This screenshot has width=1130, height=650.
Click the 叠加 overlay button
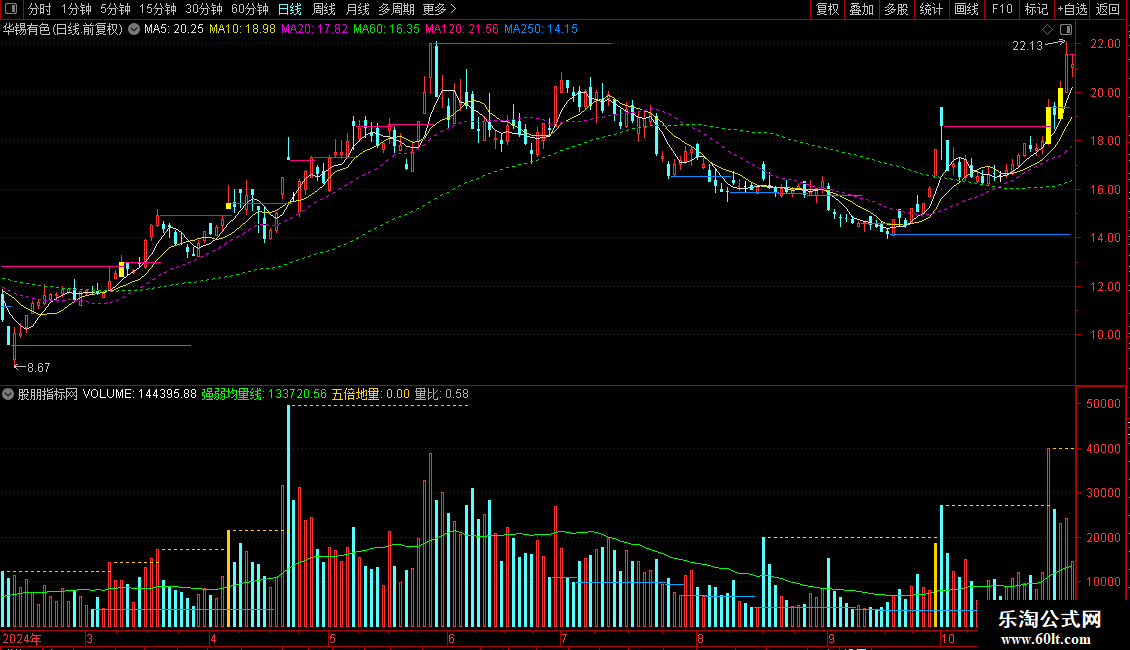click(x=862, y=9)
